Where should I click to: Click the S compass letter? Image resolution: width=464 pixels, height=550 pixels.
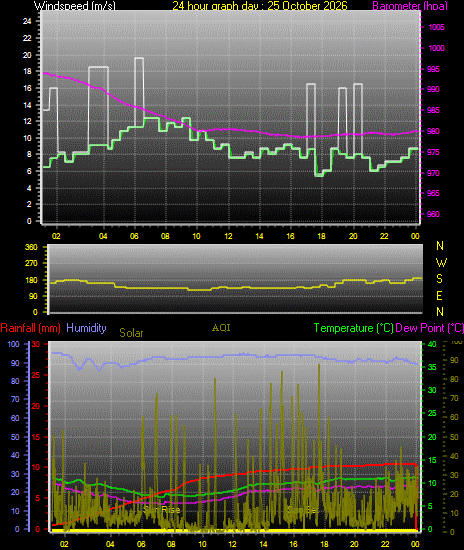[x=439, y=279]
